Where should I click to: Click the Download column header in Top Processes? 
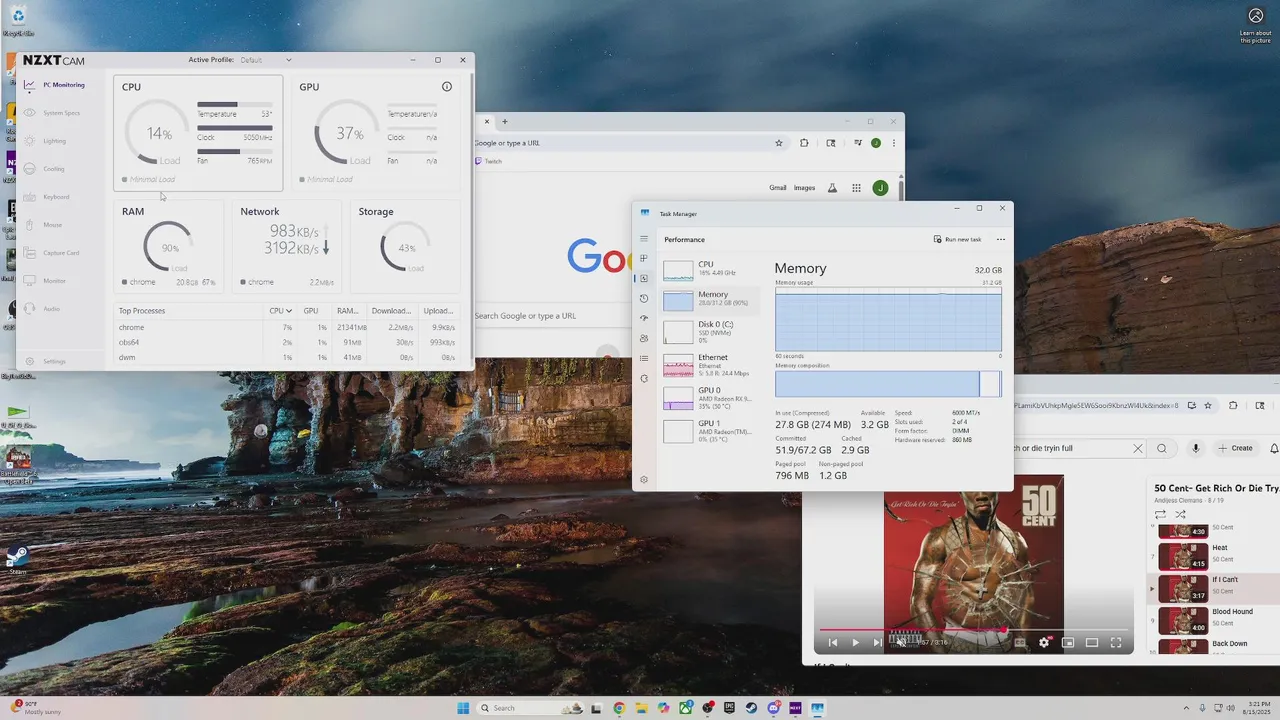391,311
